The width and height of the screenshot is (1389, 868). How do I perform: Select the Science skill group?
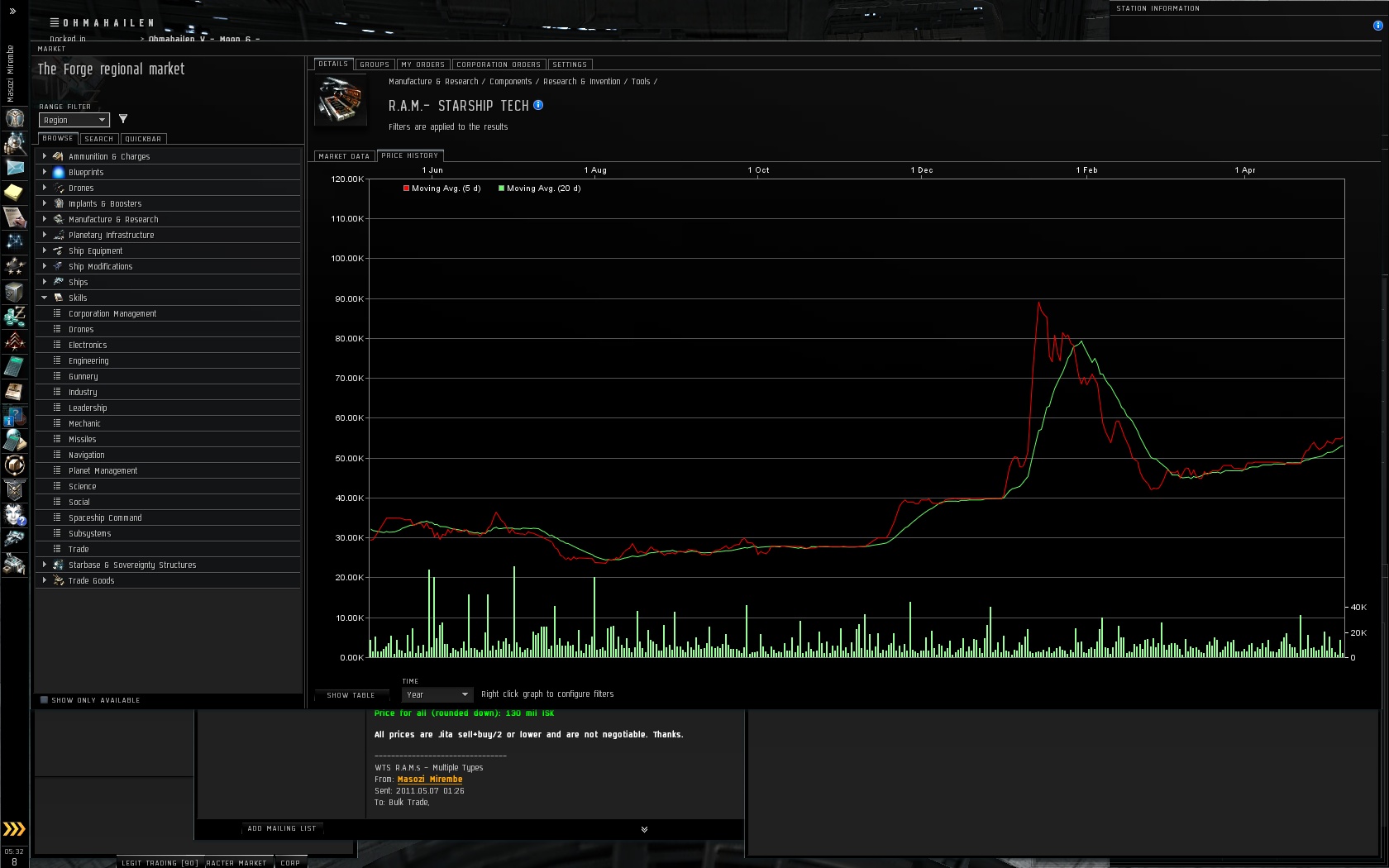click(168, 486)
